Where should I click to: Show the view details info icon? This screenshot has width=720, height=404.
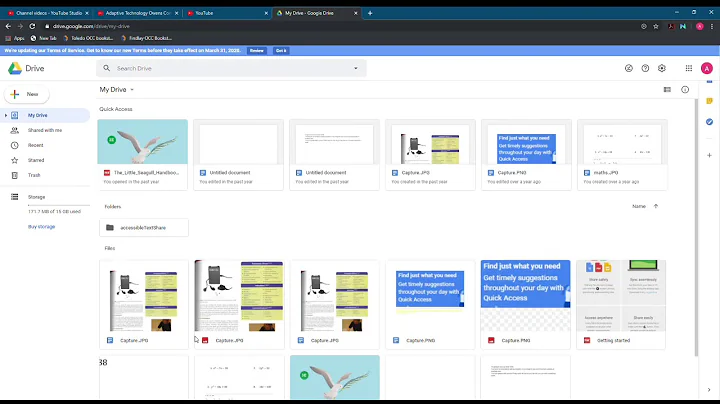685,90
